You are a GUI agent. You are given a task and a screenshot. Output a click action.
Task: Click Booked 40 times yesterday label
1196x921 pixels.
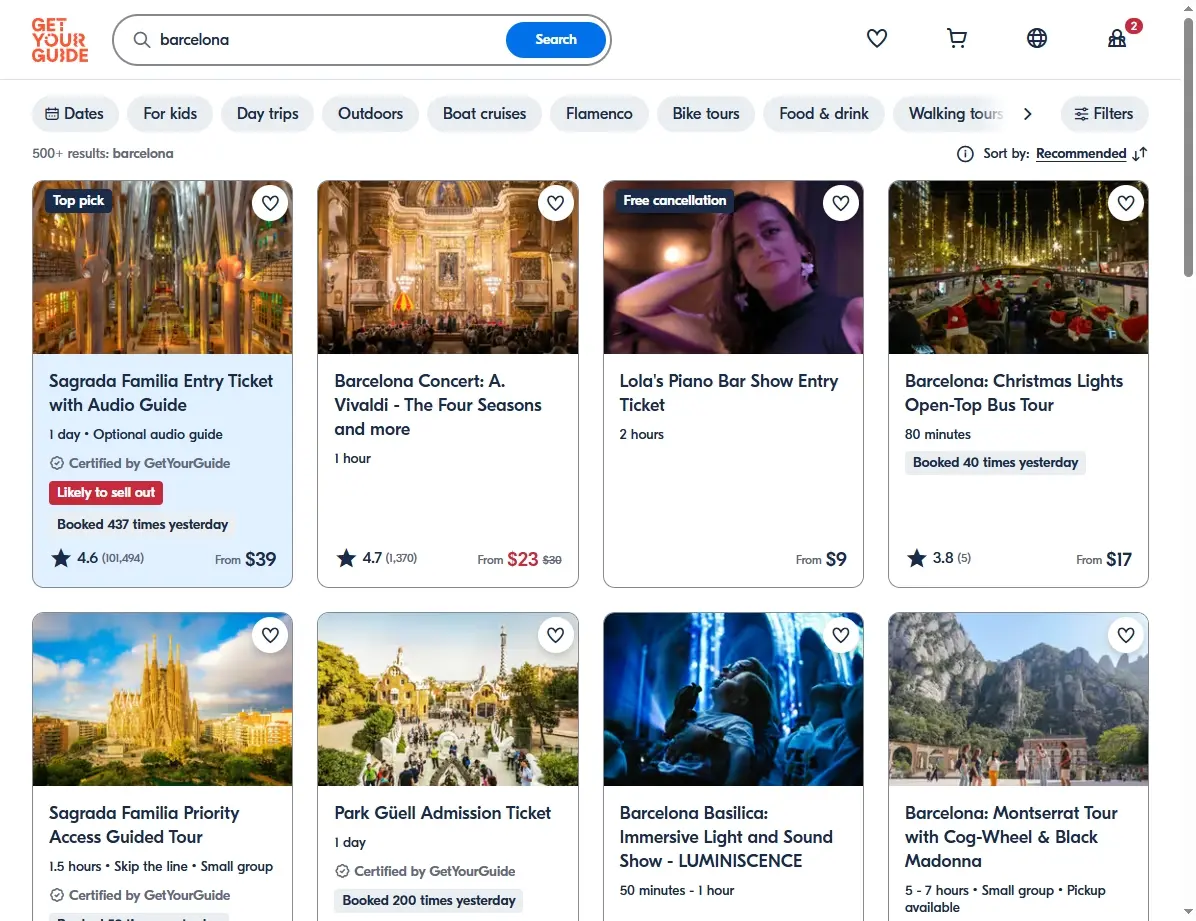point(995,462)
